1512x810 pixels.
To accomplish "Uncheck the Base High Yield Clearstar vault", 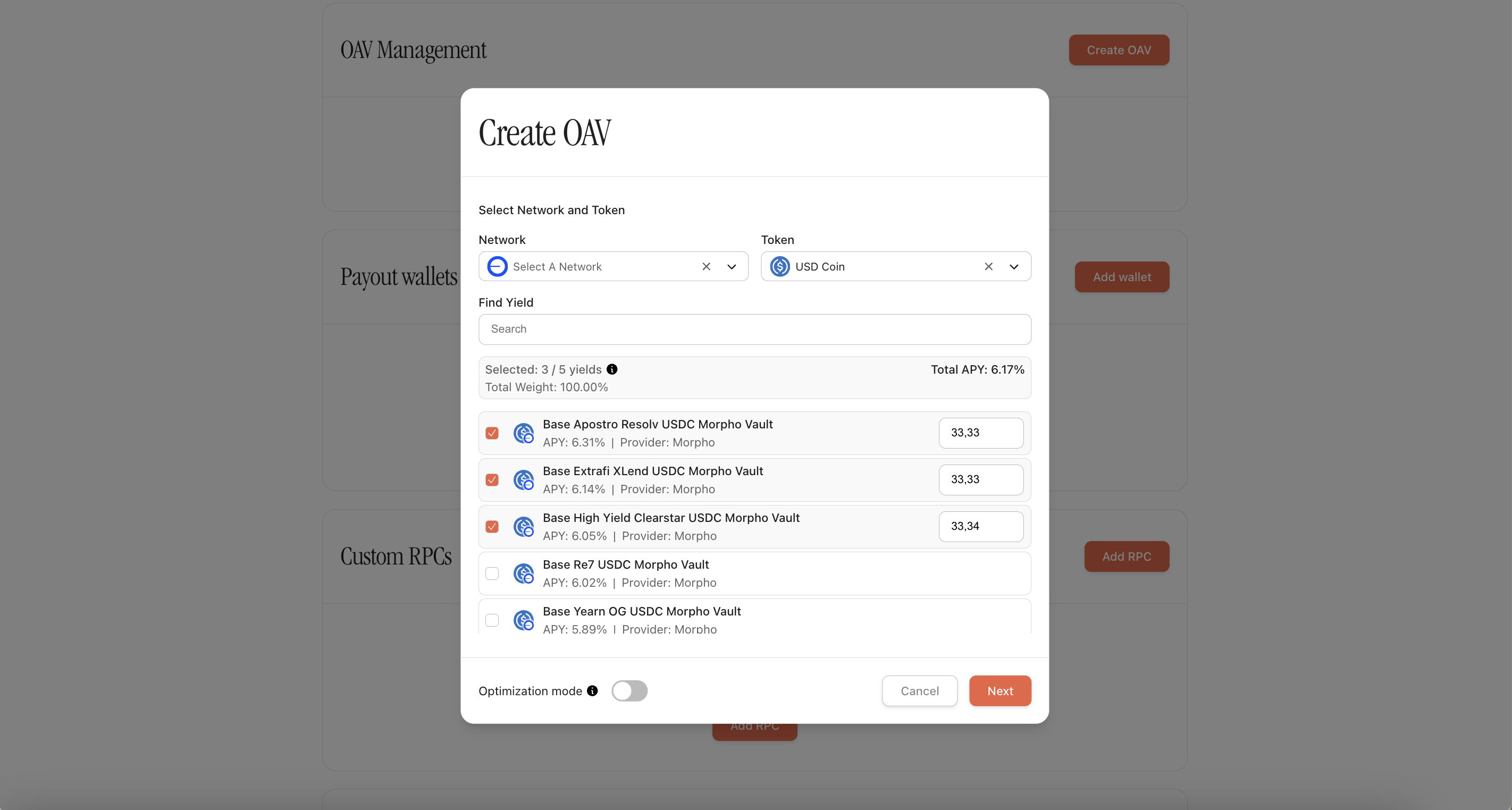I will click(492, 527).
